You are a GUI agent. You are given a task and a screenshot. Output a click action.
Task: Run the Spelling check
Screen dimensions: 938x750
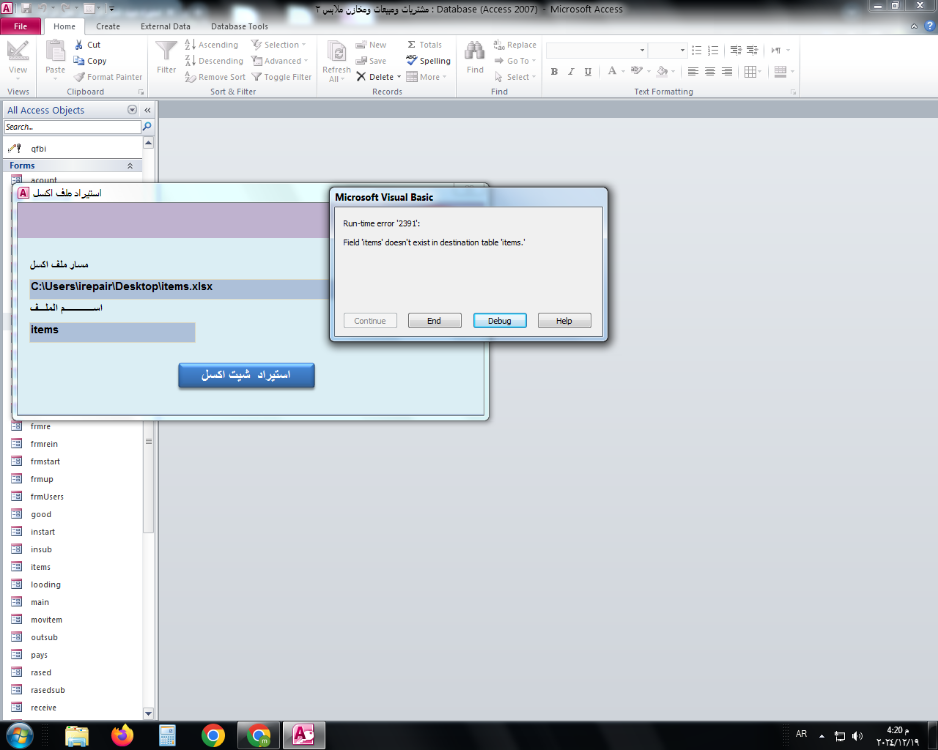pyautogui.click(x=428, y=60)
